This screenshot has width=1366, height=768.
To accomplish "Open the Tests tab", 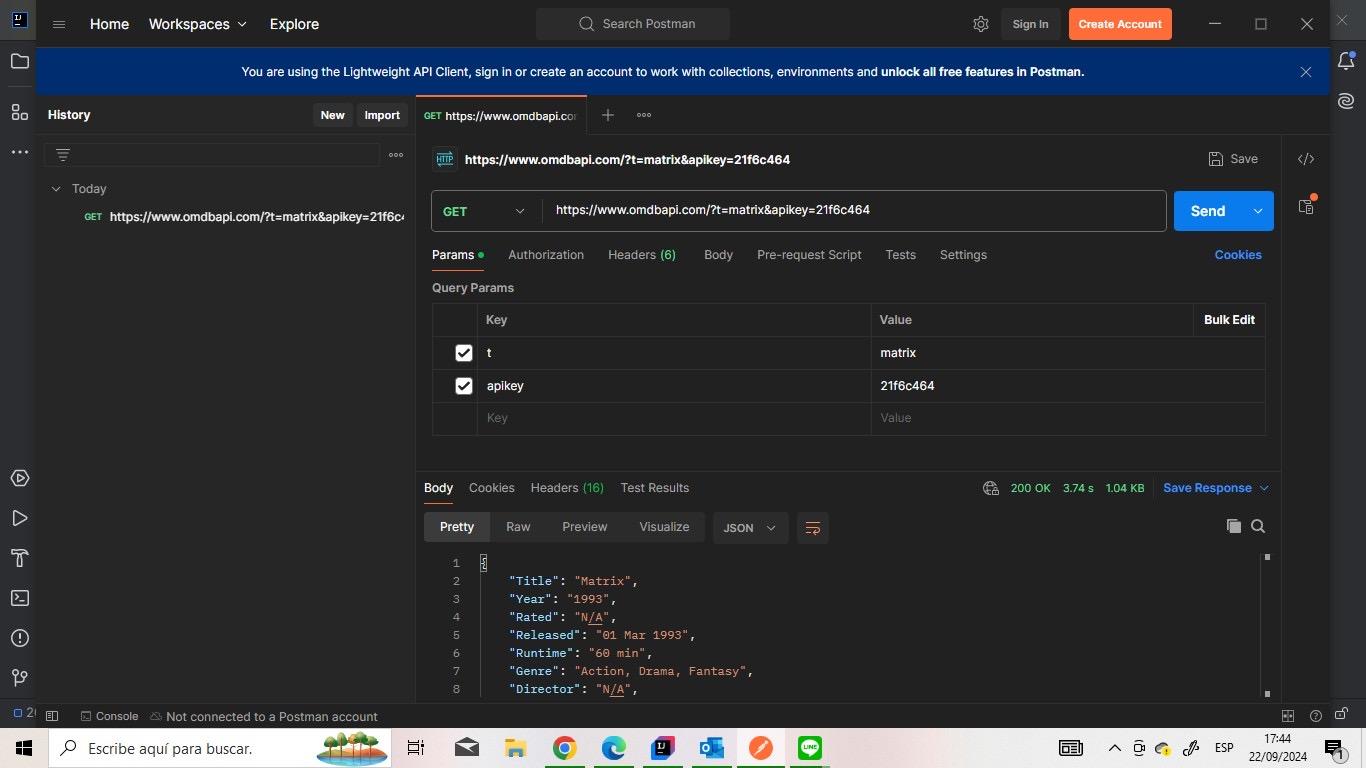I will (900, 255).
